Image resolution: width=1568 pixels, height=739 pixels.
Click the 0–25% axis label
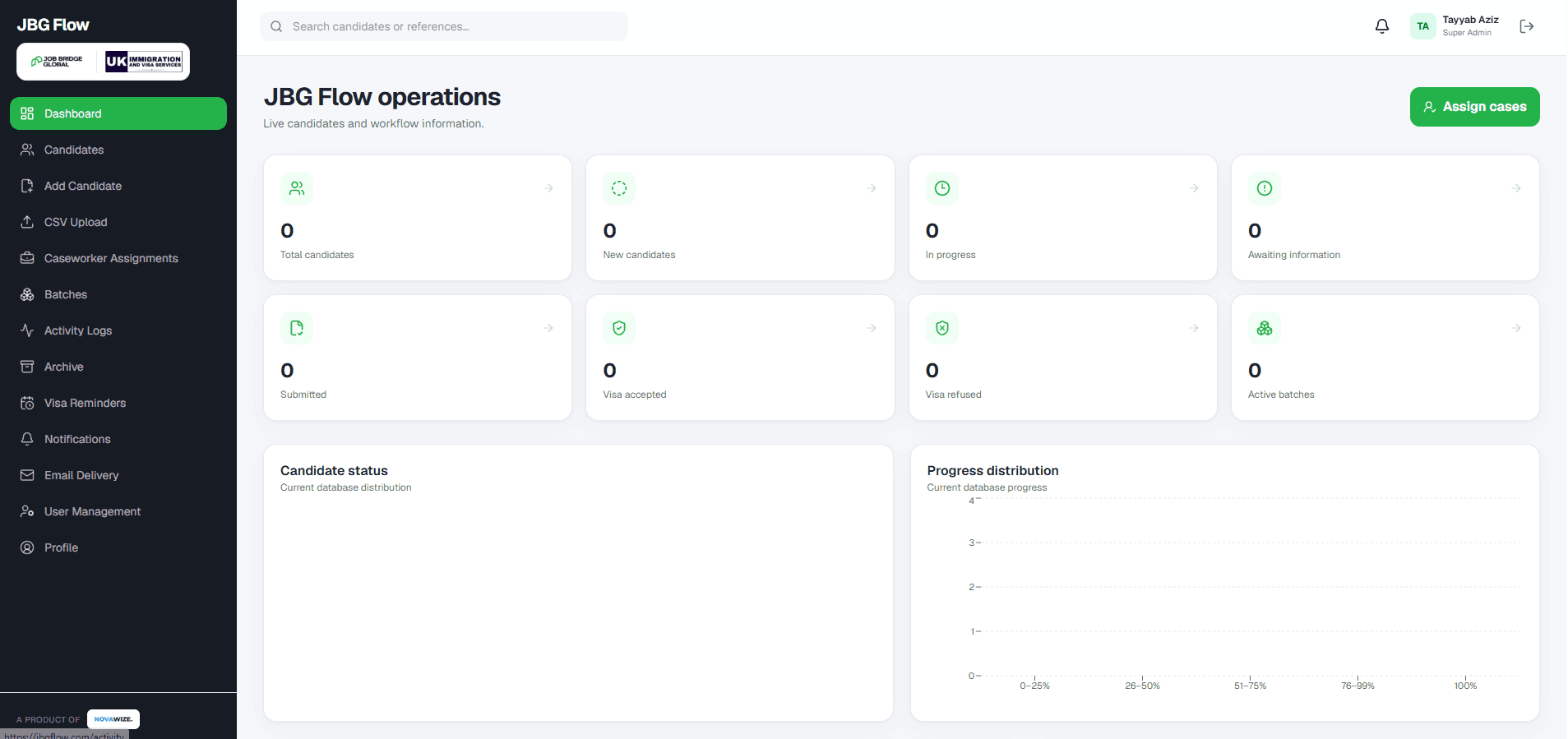pos(1034,686)
